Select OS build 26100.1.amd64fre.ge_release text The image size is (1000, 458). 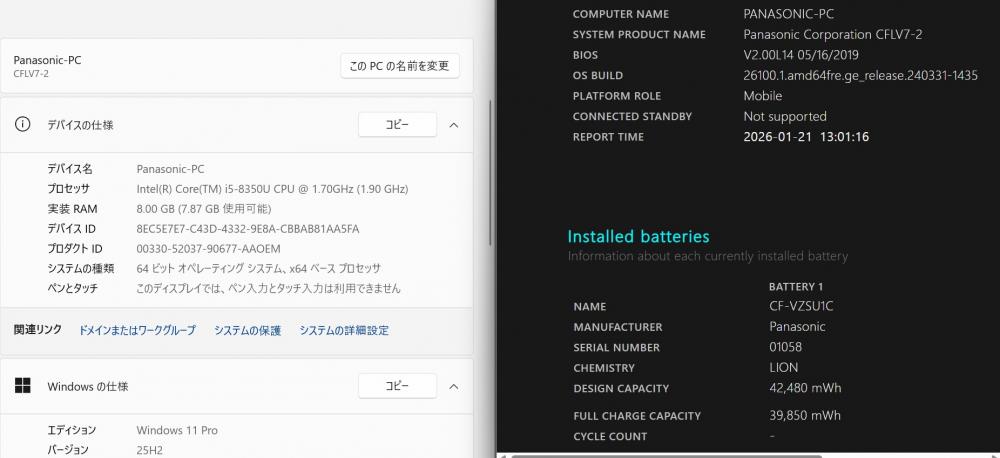click(860, 75)
